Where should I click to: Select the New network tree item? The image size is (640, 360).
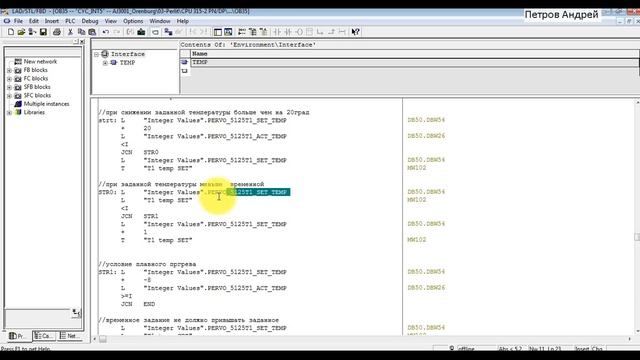click(40, 62)
